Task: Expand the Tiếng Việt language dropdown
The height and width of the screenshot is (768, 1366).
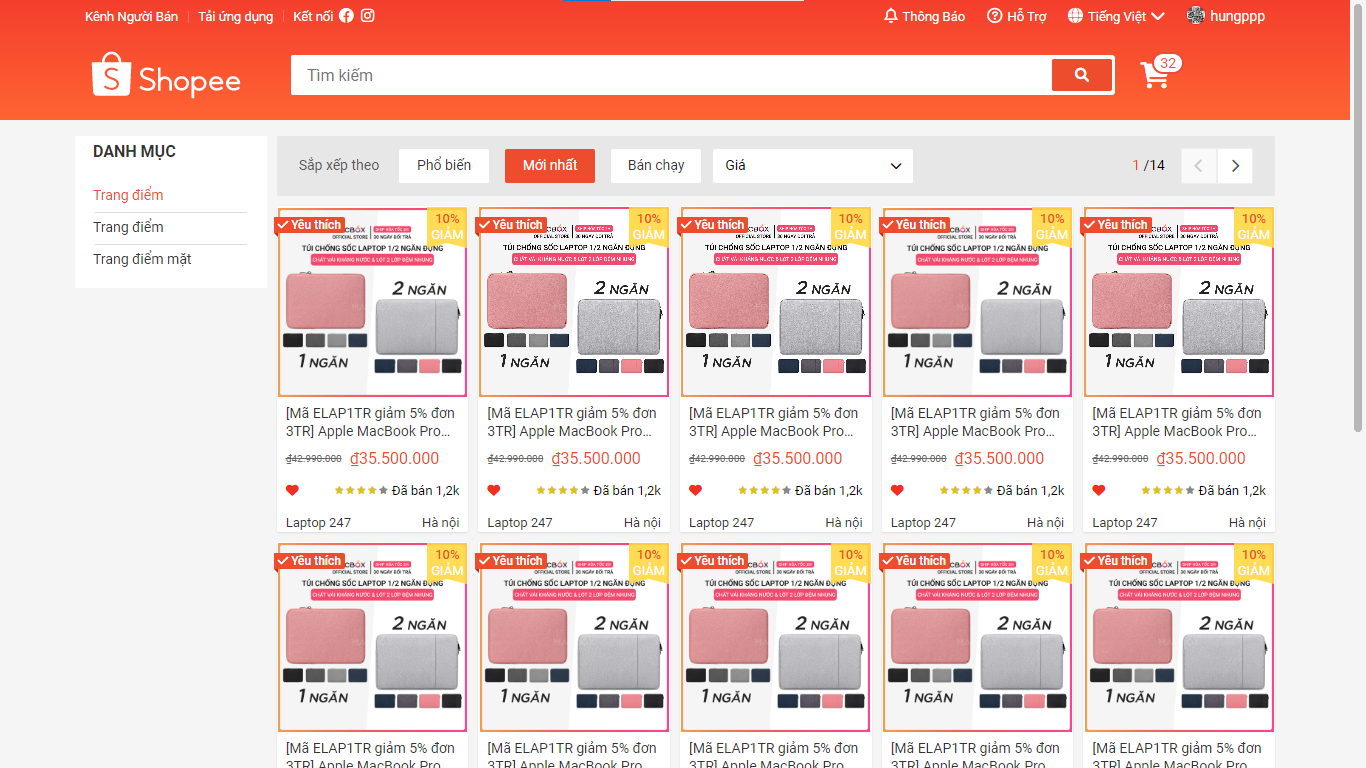Action: (x=1115, y=15)
